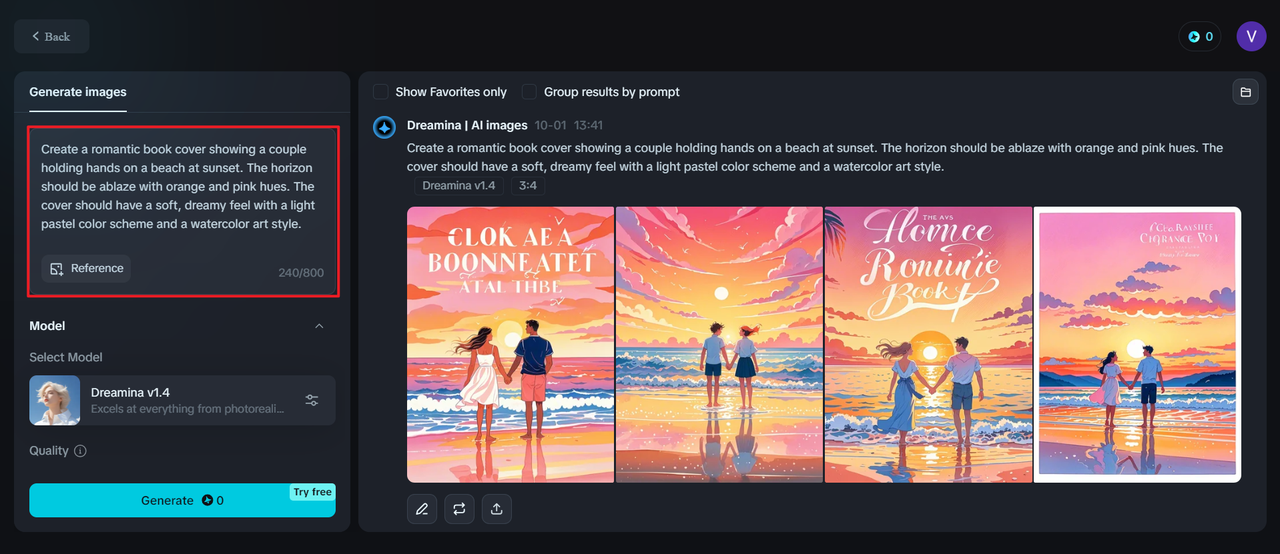Click the regenerate arrows icon below results
This screenshot has height=554, width=1280.
tap(459, 509)
